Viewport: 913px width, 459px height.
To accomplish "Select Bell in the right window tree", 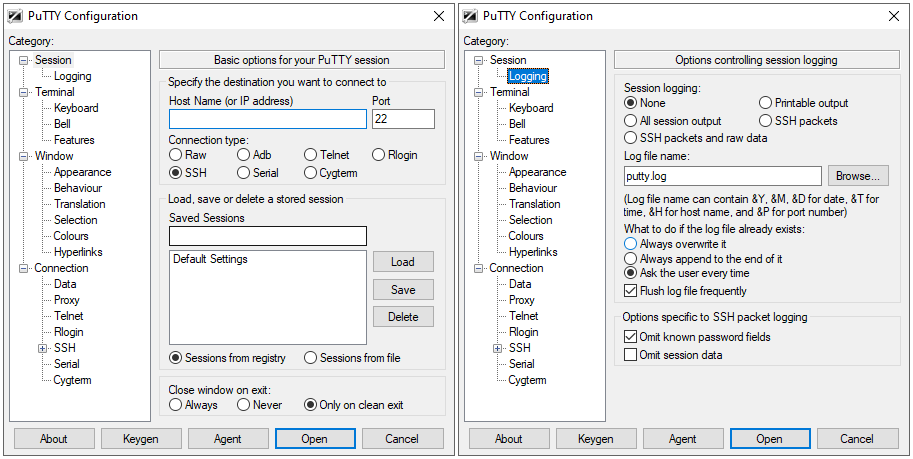I will (517, 124).
